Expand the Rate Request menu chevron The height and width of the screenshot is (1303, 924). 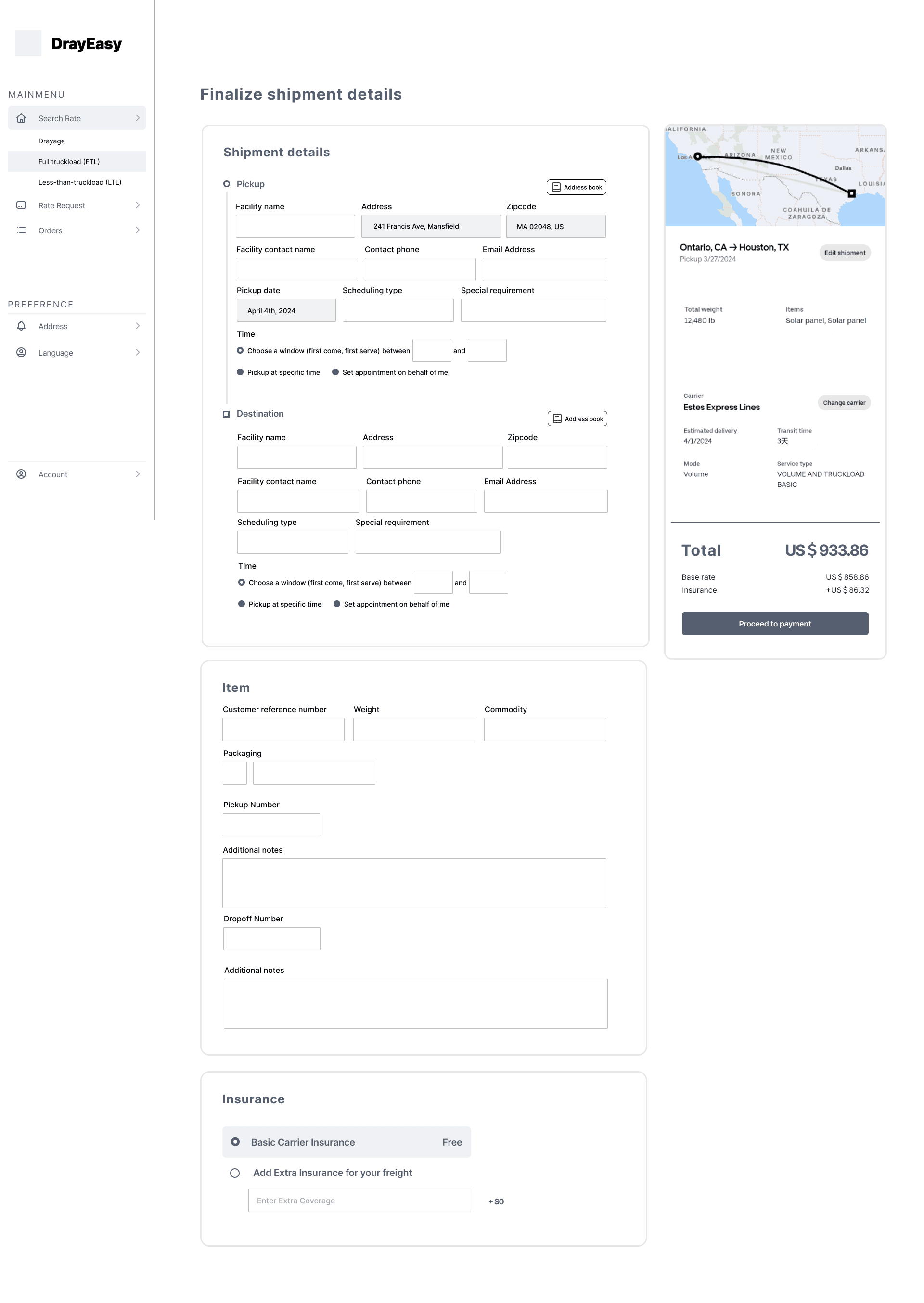[137, 205]
